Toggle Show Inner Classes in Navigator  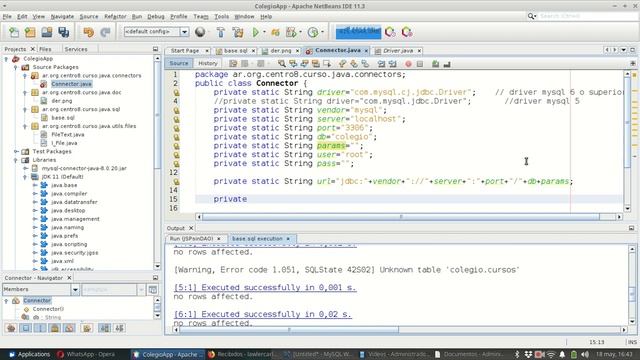click(69, 328)
